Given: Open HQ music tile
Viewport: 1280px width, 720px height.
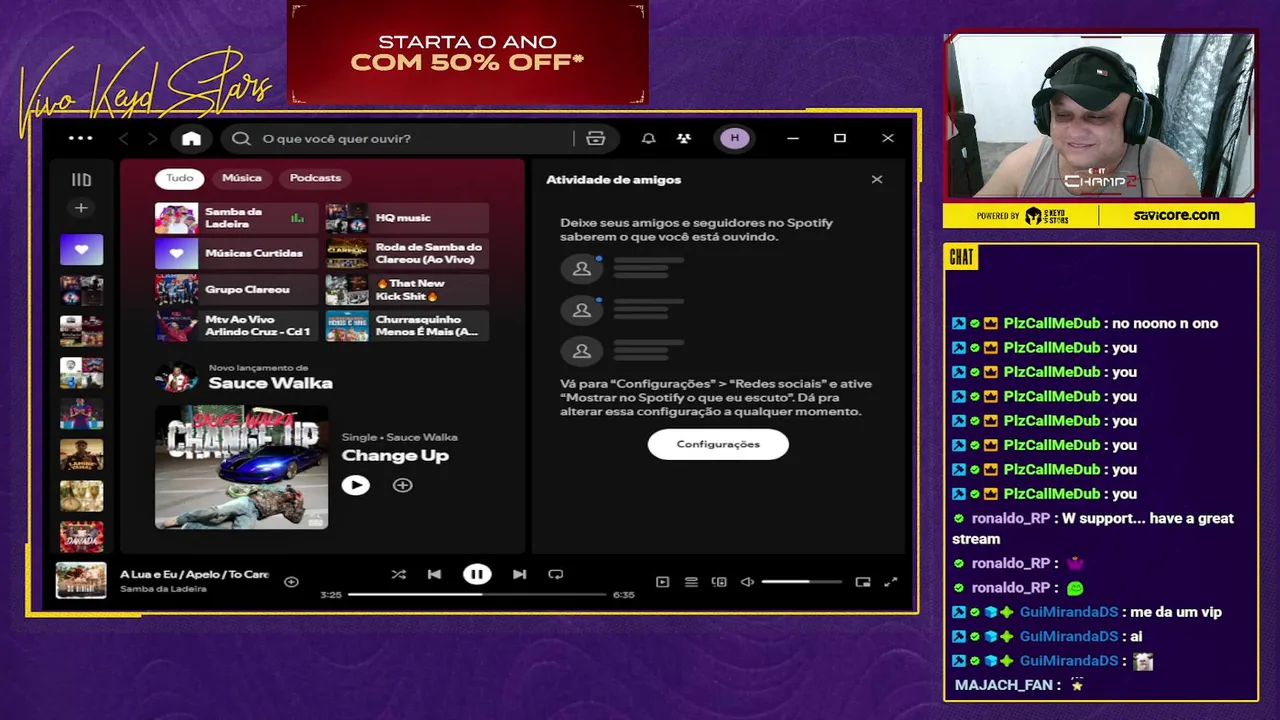Looking at the screenshot, I should pyautogui.click(x=407, y=218).
